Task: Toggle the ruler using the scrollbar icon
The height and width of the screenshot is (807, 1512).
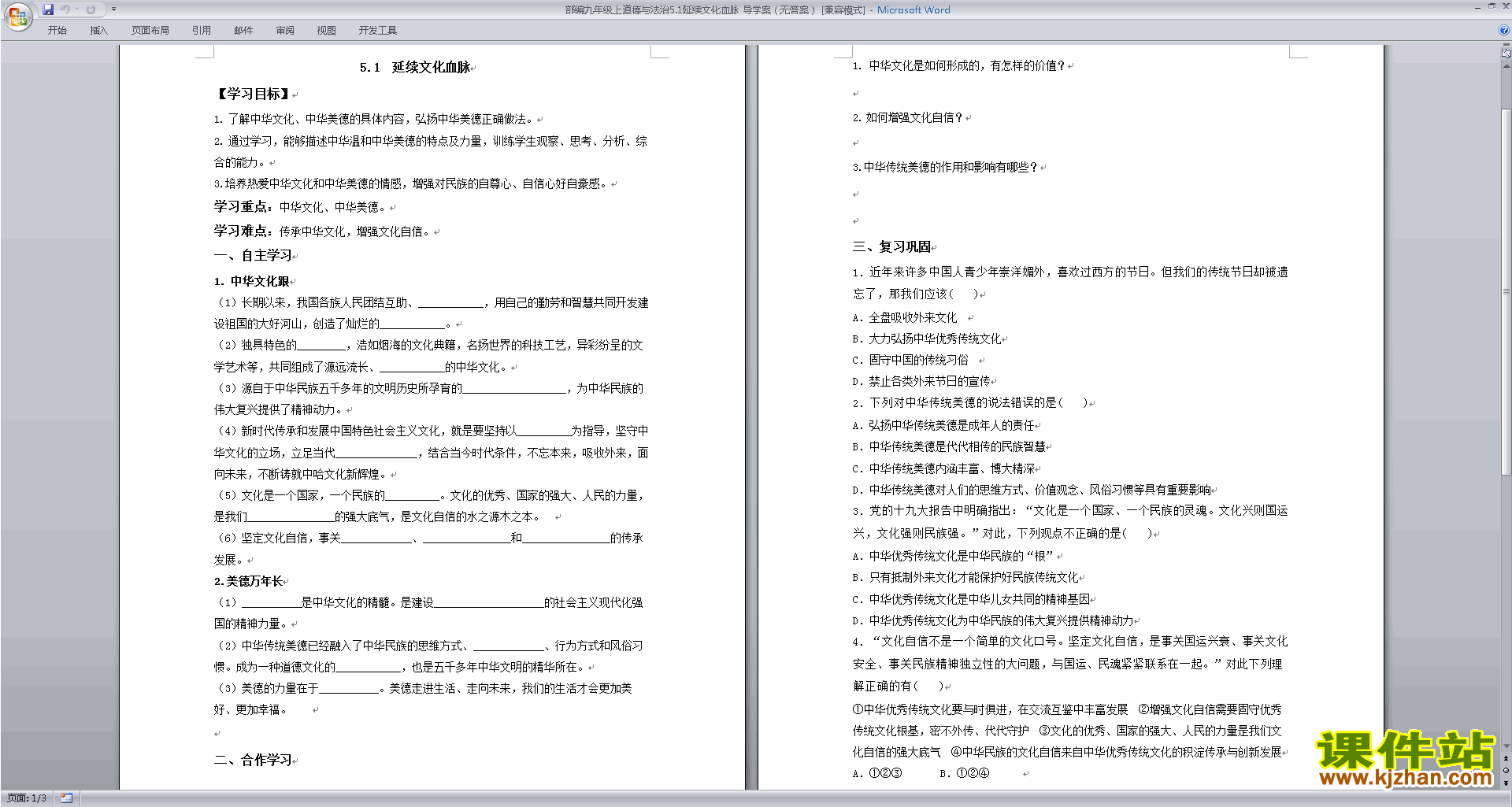Action: pos(1506,54)
